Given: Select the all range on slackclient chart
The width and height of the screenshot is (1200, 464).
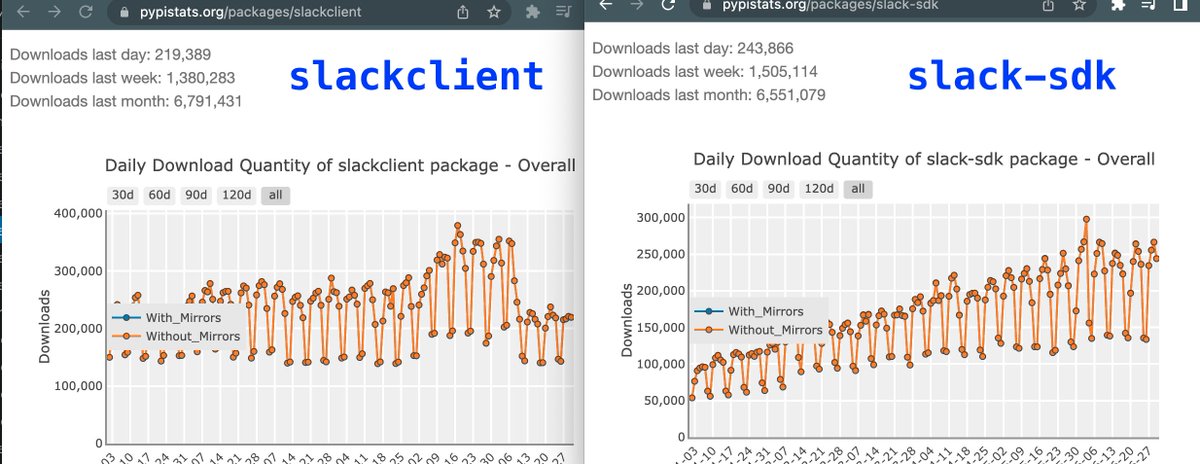Looking at the screenshot, I should point(276,195).
